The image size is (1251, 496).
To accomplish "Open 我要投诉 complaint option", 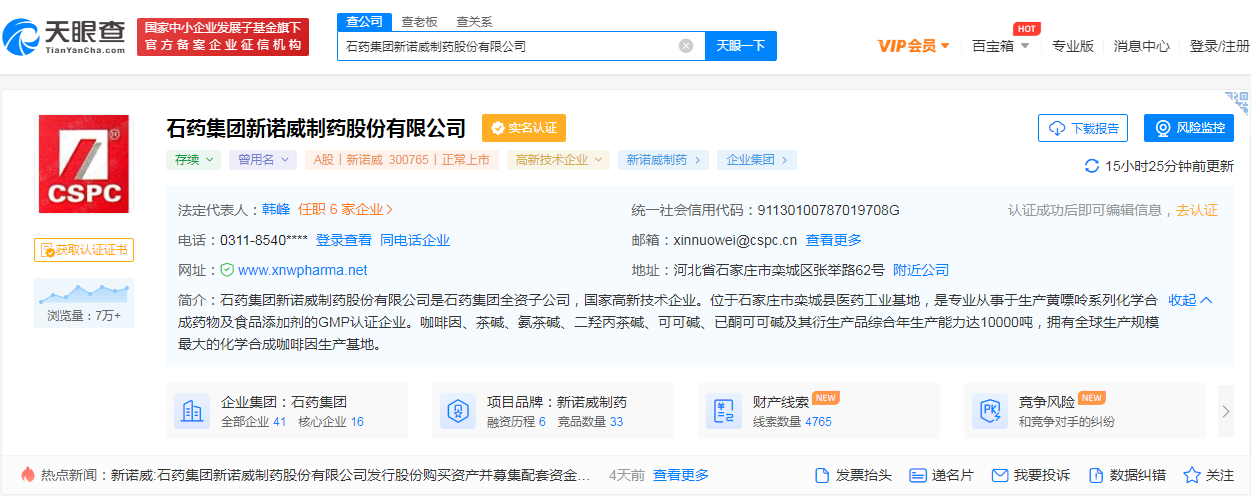I will 1031,475.
